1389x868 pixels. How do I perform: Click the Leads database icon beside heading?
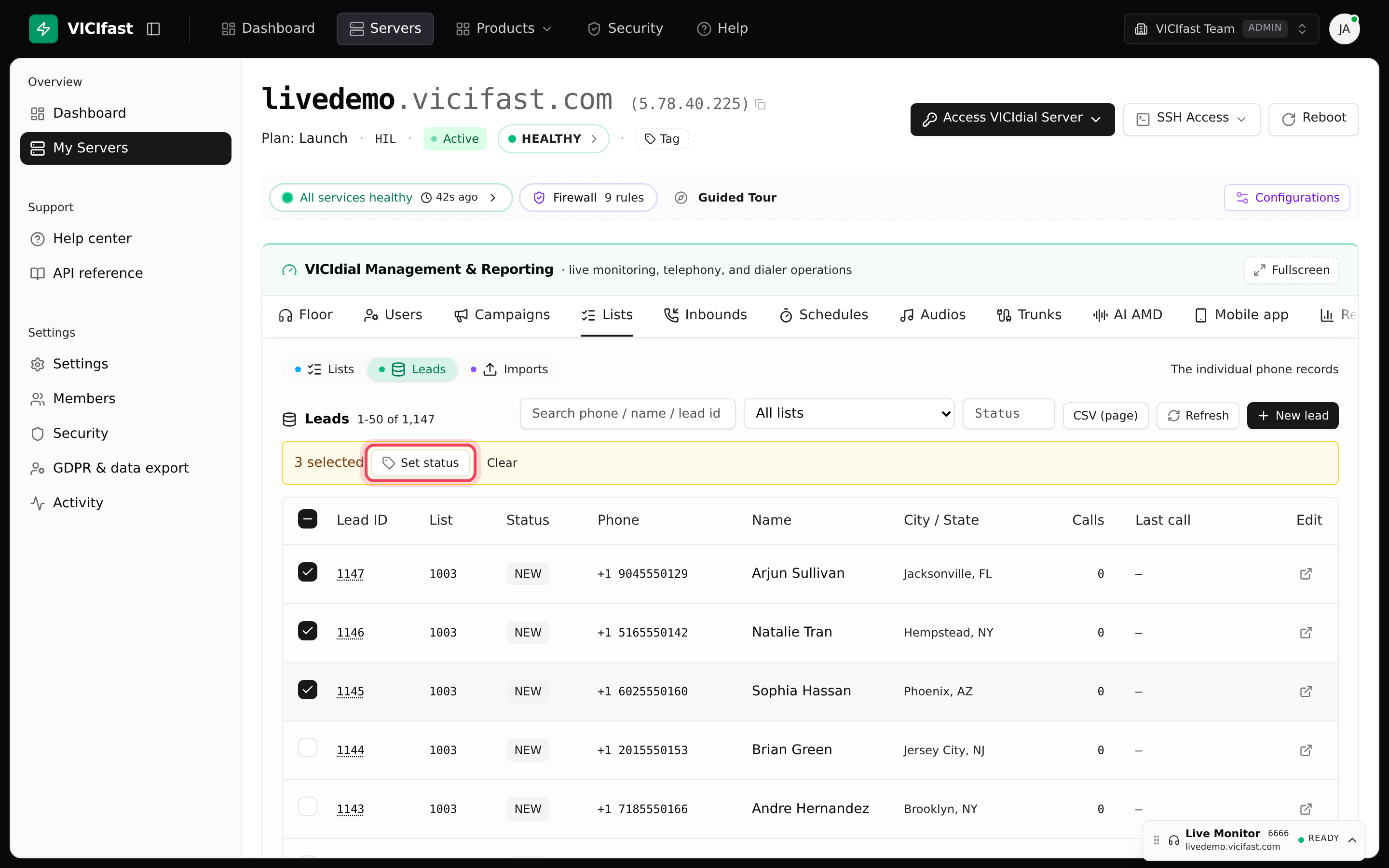point(289,419)
